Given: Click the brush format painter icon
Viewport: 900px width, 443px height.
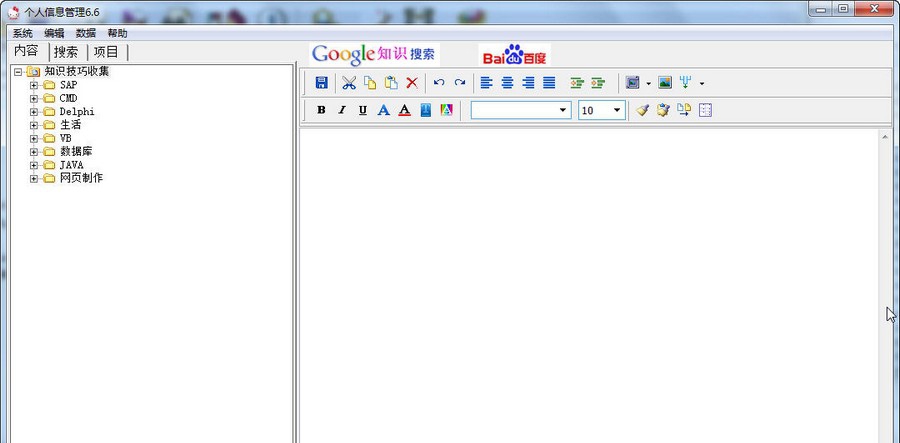Looking at the screenshot, I should coord(642,110).
